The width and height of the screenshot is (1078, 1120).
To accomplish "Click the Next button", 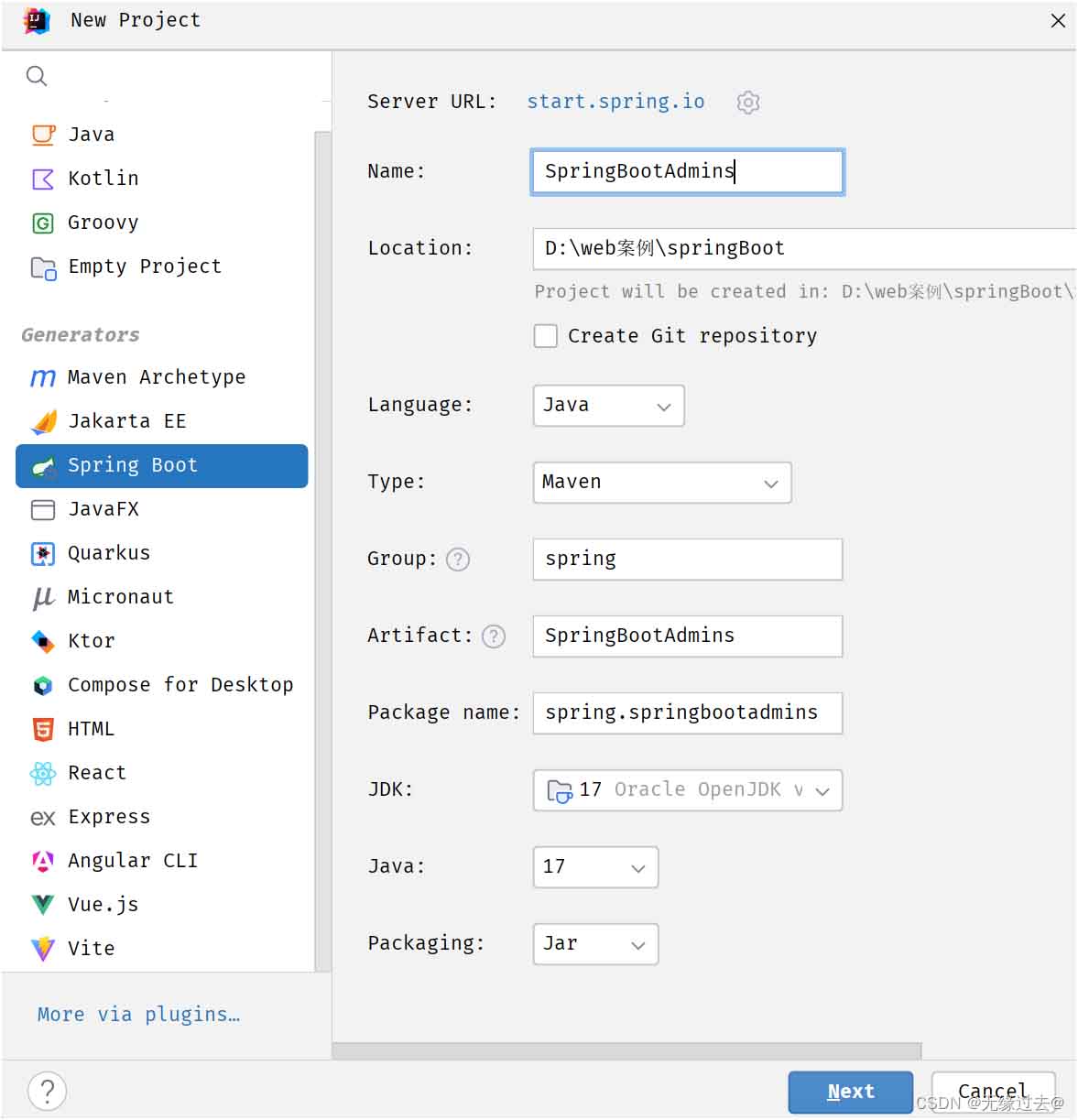I will click(851, 1092).
